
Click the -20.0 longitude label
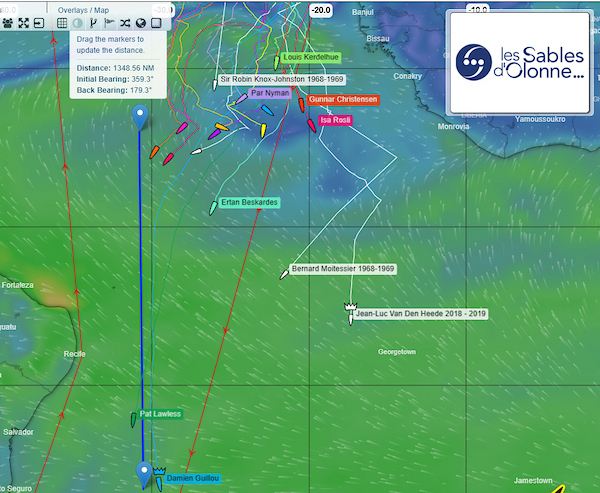(x=321, y=10)
